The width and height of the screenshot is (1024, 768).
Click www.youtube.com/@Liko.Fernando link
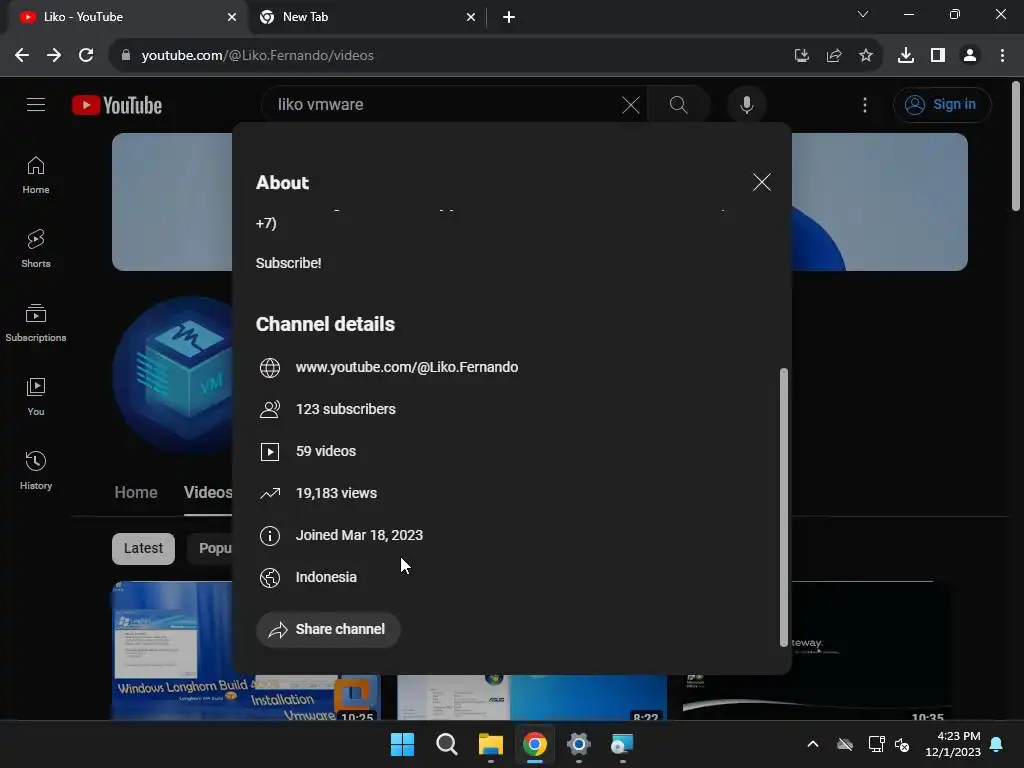pos(407,368)
